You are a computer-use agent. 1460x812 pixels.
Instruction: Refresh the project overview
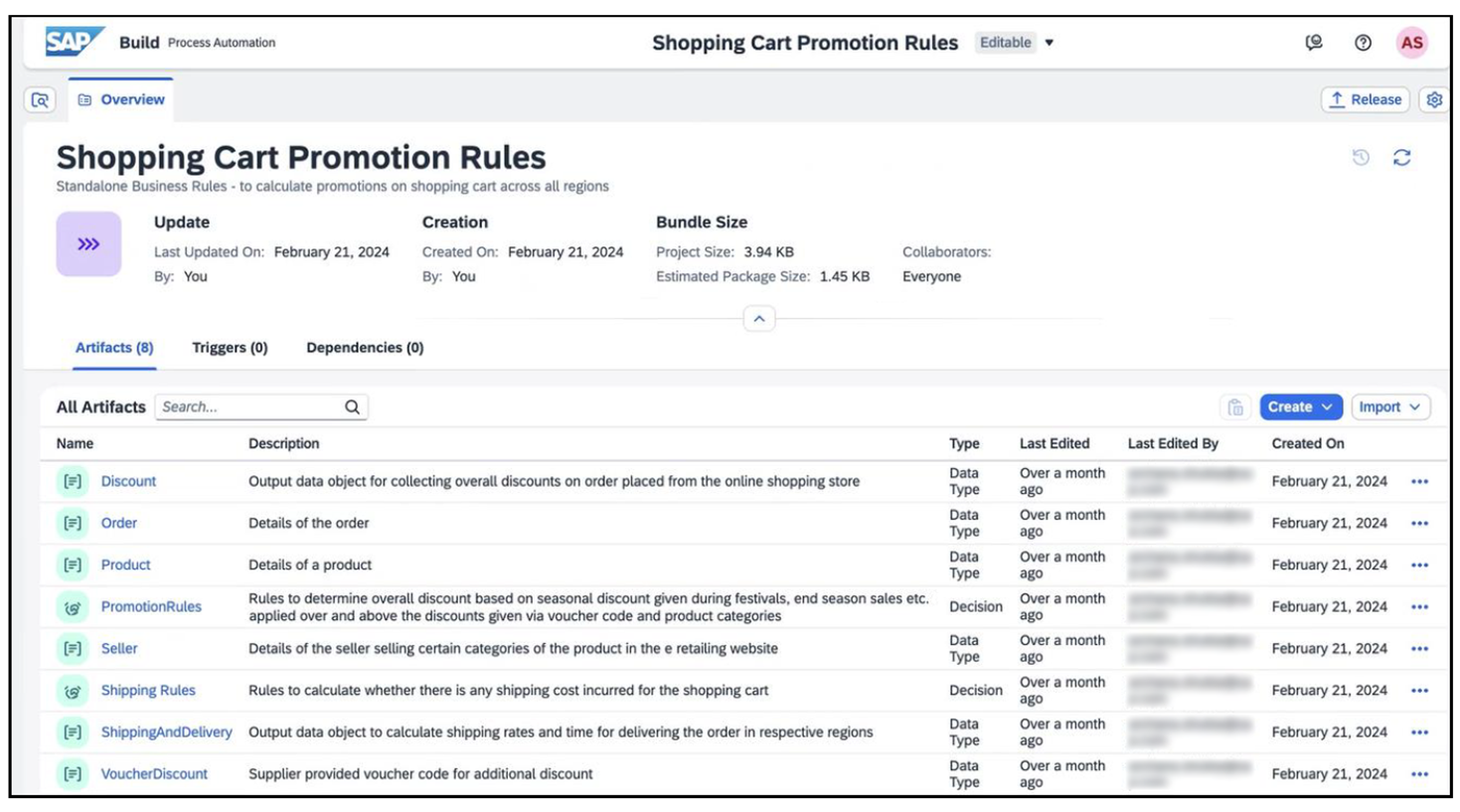(1401, 157)
